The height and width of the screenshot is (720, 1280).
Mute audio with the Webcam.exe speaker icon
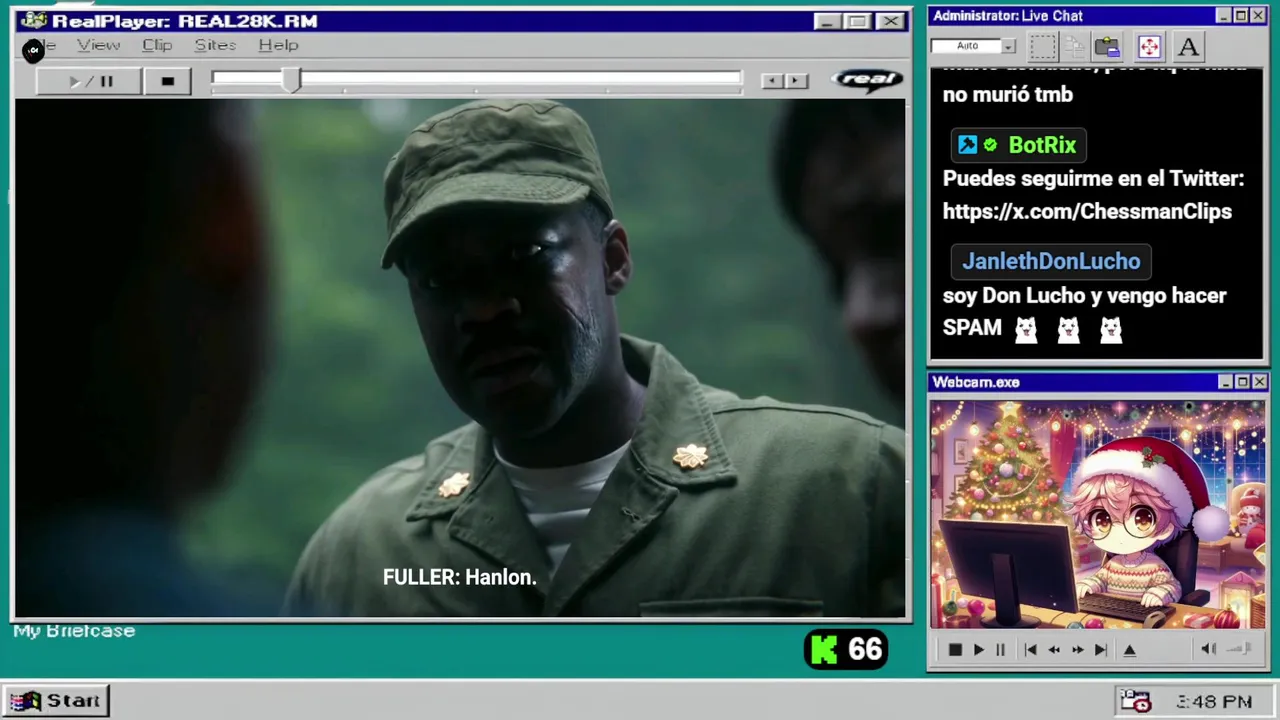(x=1209, y=649)
